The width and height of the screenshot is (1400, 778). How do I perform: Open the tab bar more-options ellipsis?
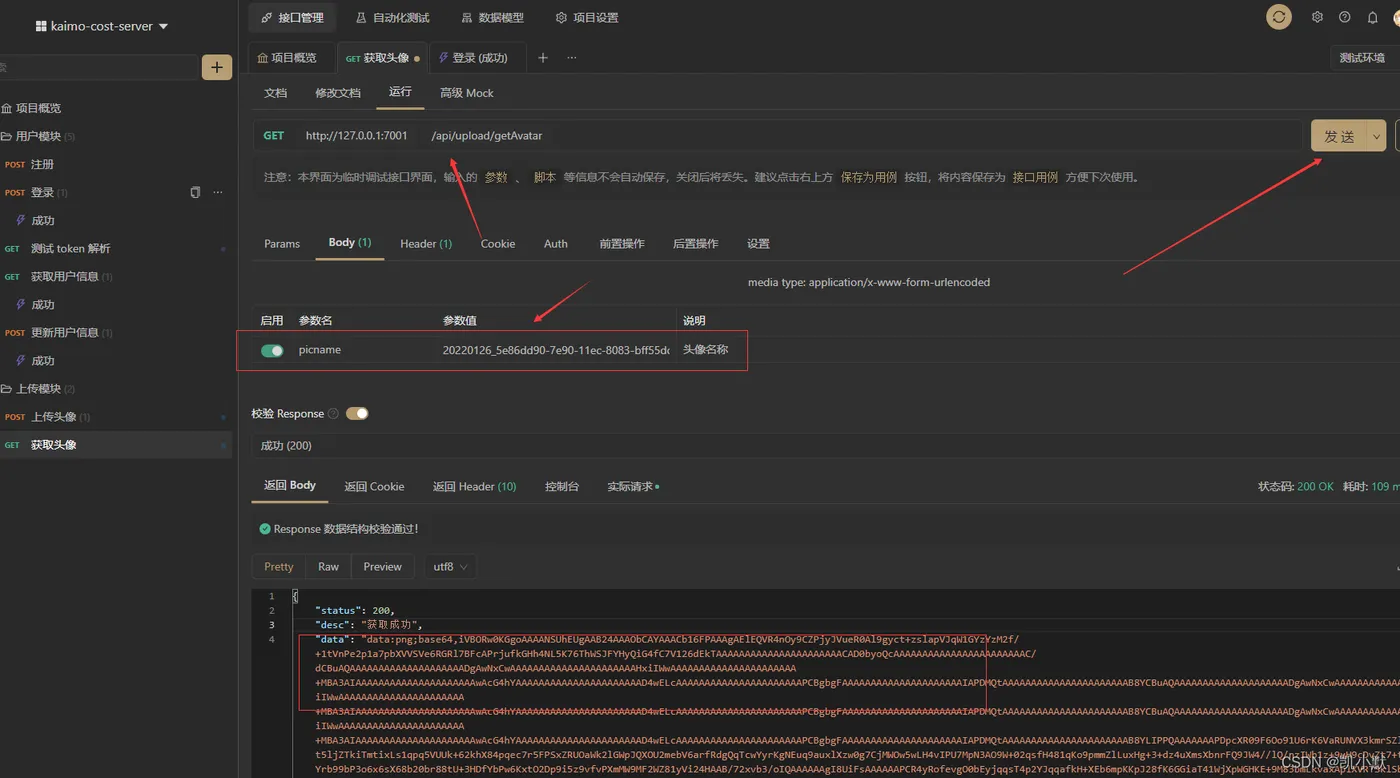[572, 58]
